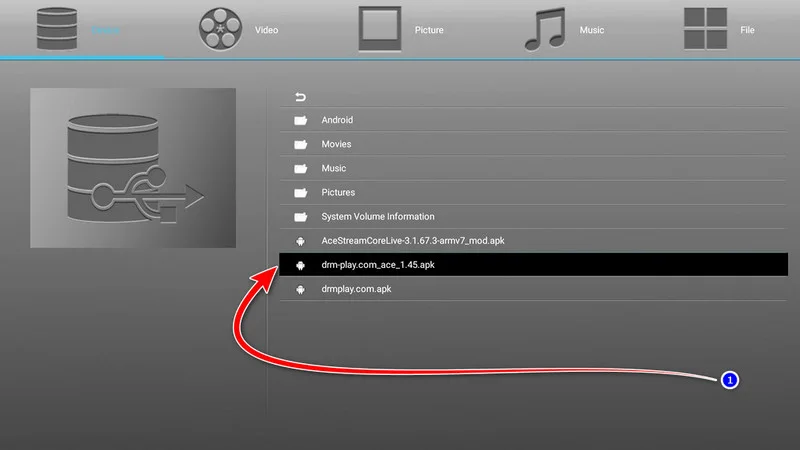The height and width of the screenshot is (450, 800).
Task: Switch to the Device tab label
Action: click(106, 30)
